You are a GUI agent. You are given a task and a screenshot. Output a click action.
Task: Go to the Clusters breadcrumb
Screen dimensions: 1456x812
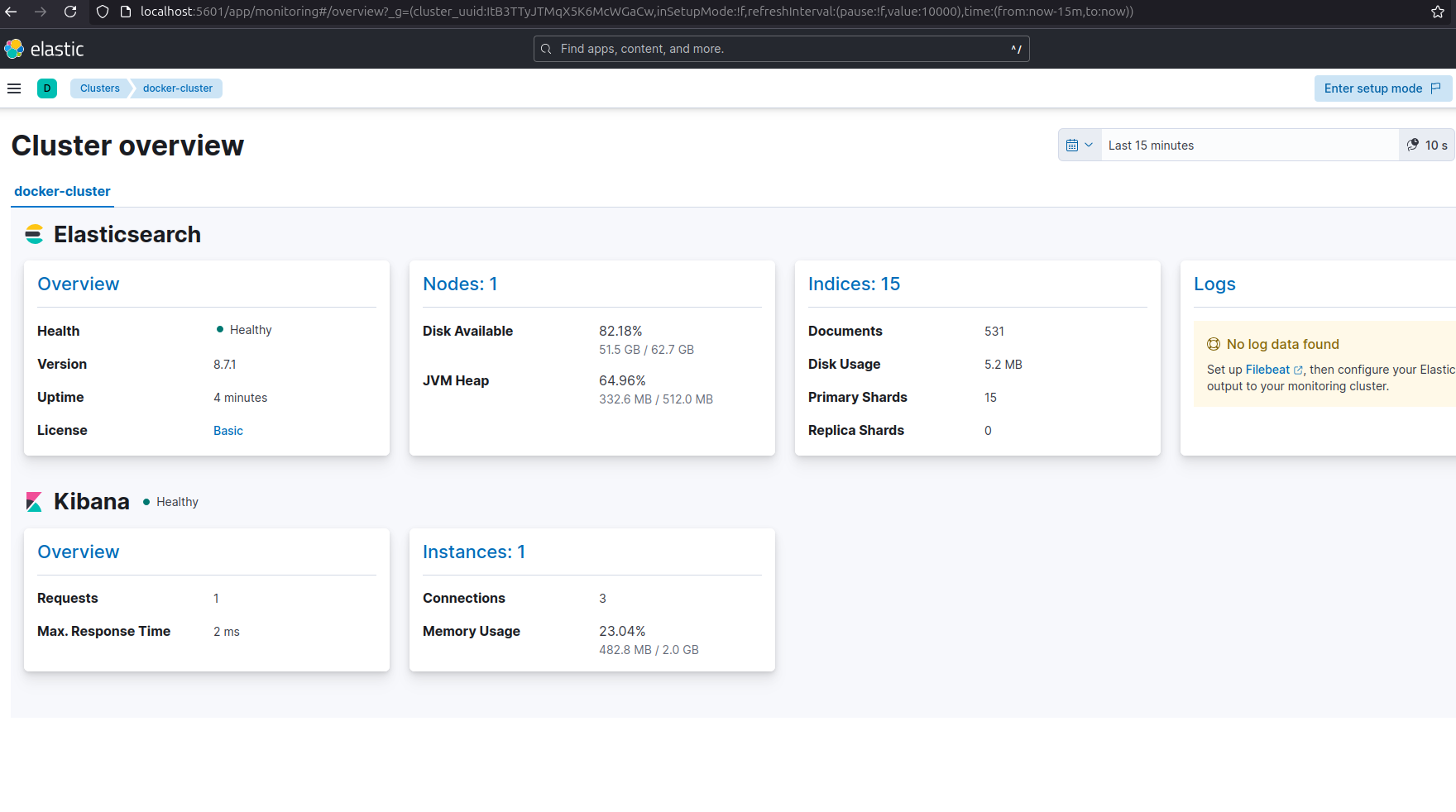click(x=99, y=88)
